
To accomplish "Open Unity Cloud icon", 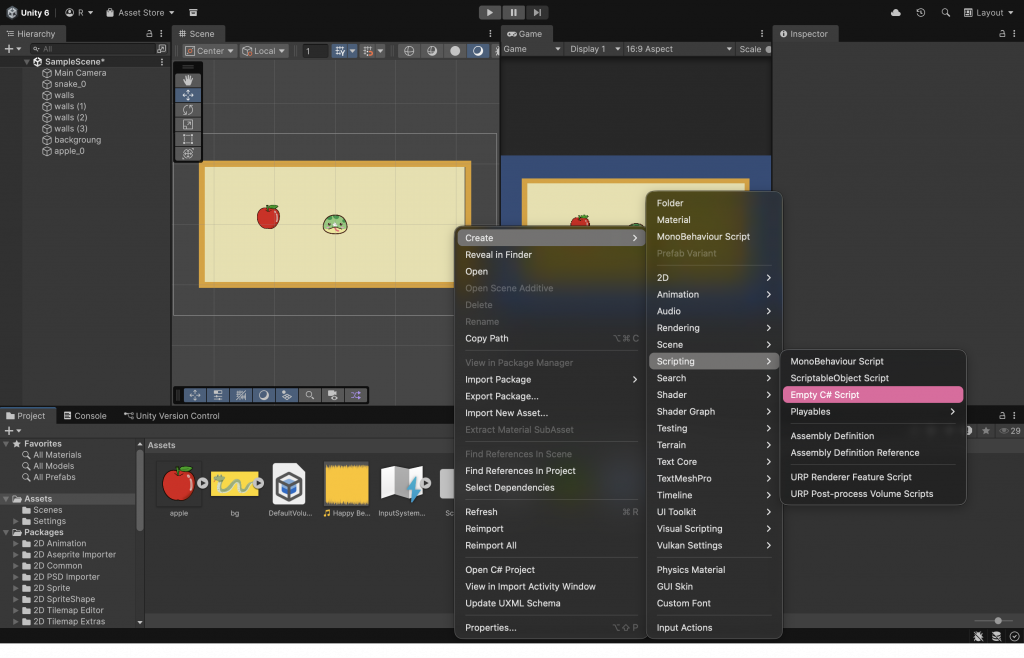I will click(x=896, y=12).
